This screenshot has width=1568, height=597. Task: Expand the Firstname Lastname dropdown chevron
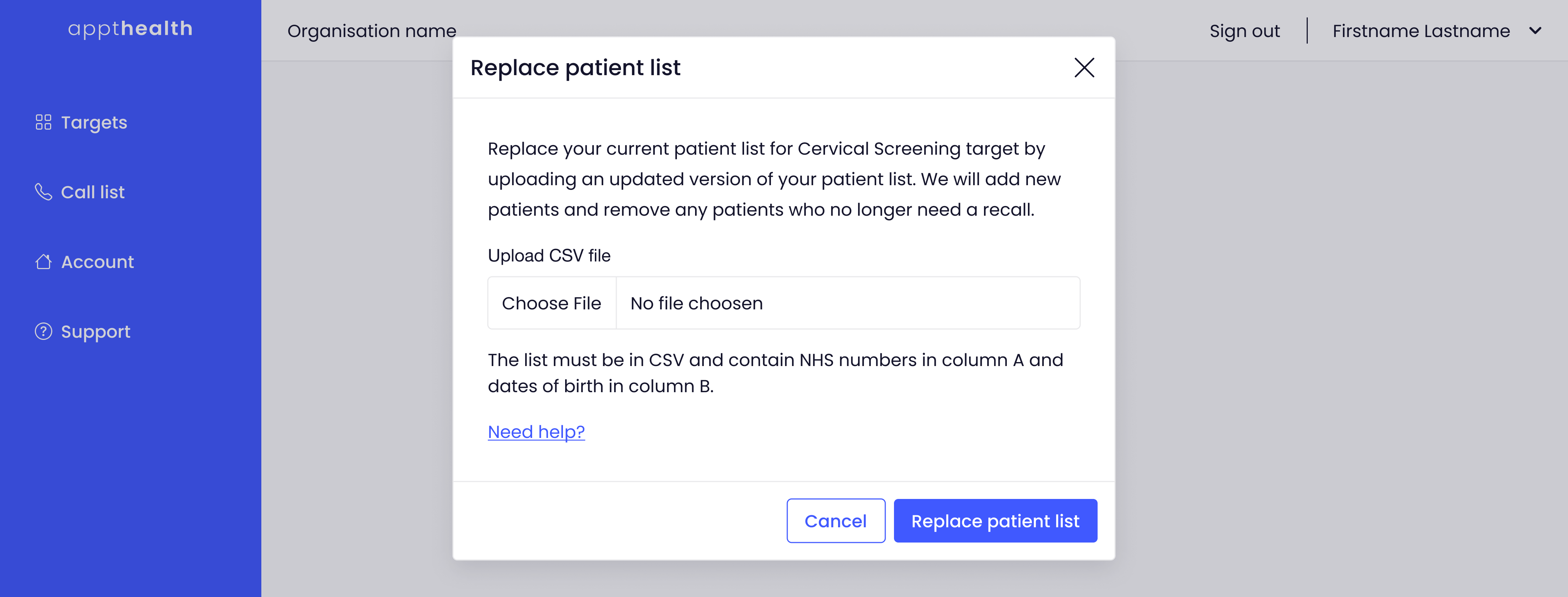(x=1535, y=31)
